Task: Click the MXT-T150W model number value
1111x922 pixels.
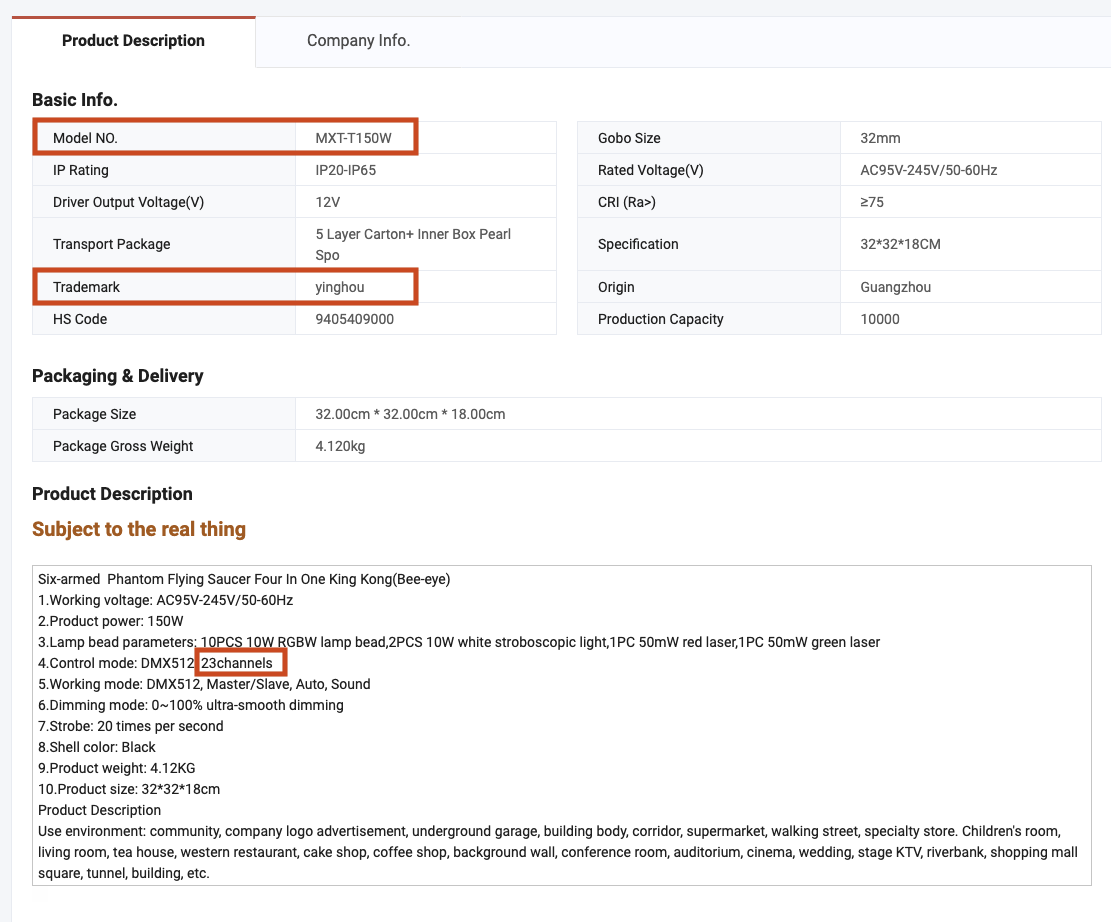Action: point(353,138)
